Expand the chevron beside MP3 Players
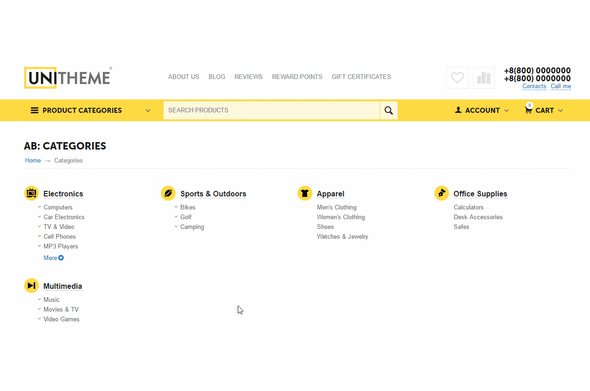This screenshot has width=590, height=391. coord(39,246)
